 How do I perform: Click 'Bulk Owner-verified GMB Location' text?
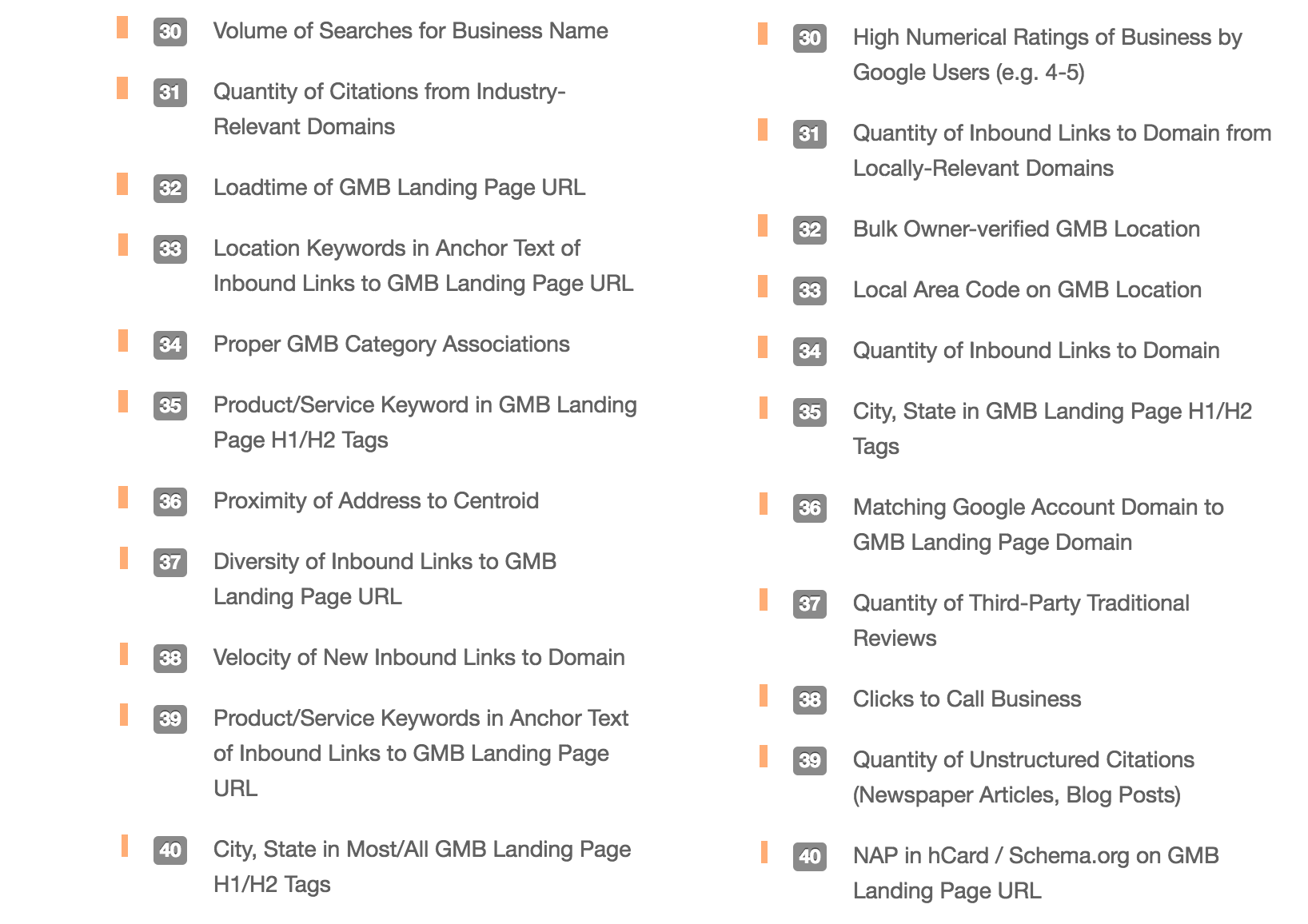(1027, 229)
